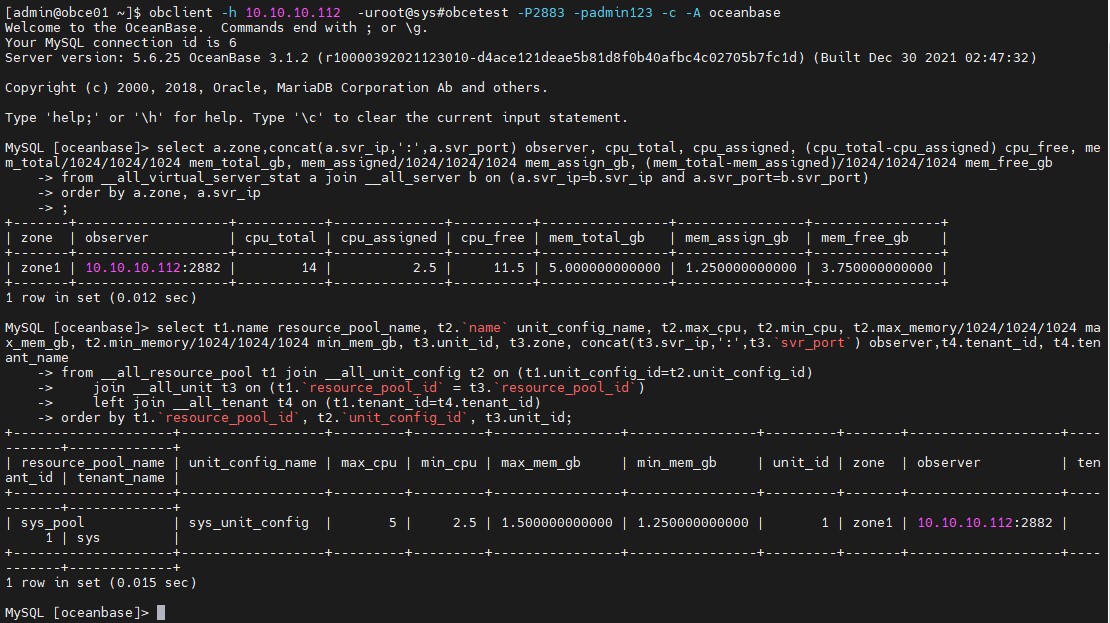Screen dimensions: 1110x623
Task: Click observer 10.10.10.112:2882 in second result table
Action: click(985, 523)
